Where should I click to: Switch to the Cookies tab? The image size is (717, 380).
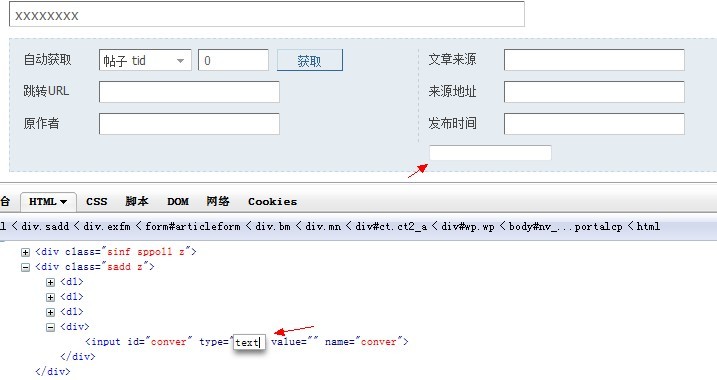(x=273, y=202)
